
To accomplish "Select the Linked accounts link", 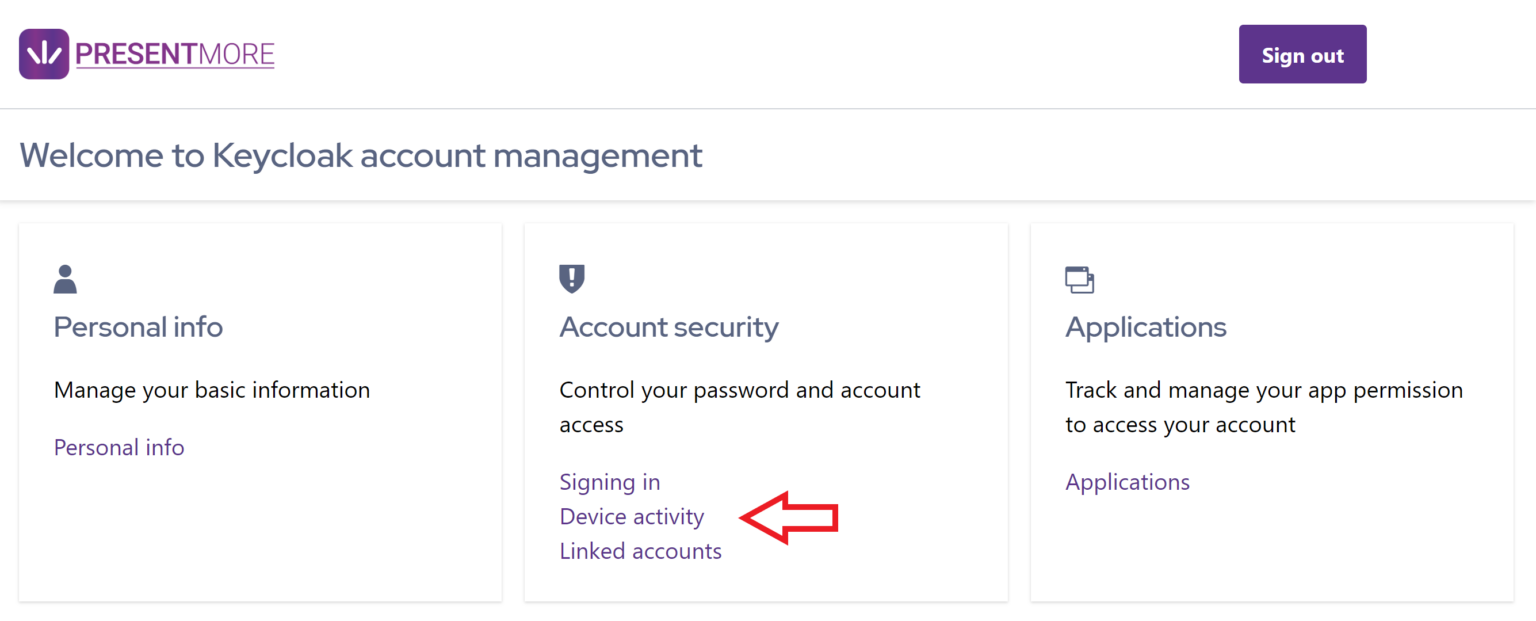I will (641, 551).
